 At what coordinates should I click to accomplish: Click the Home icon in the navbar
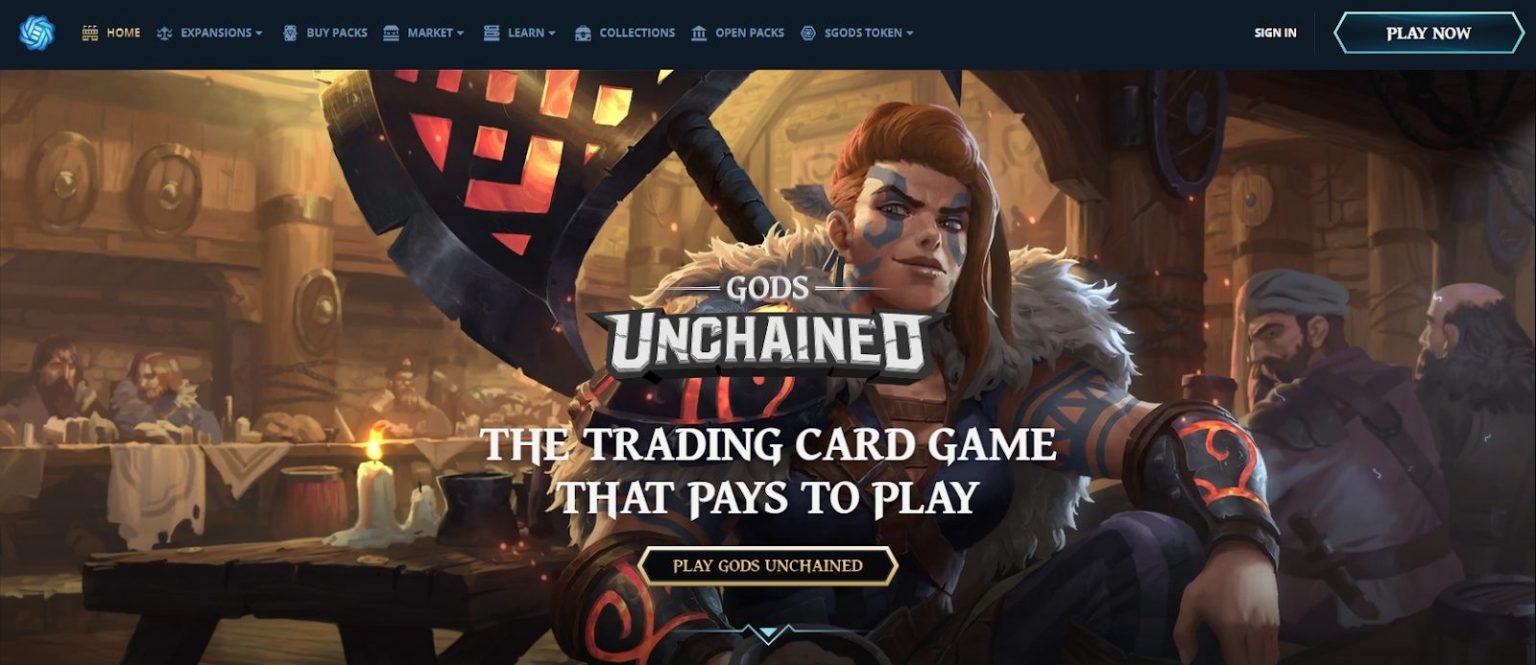(x=90, y=33)
